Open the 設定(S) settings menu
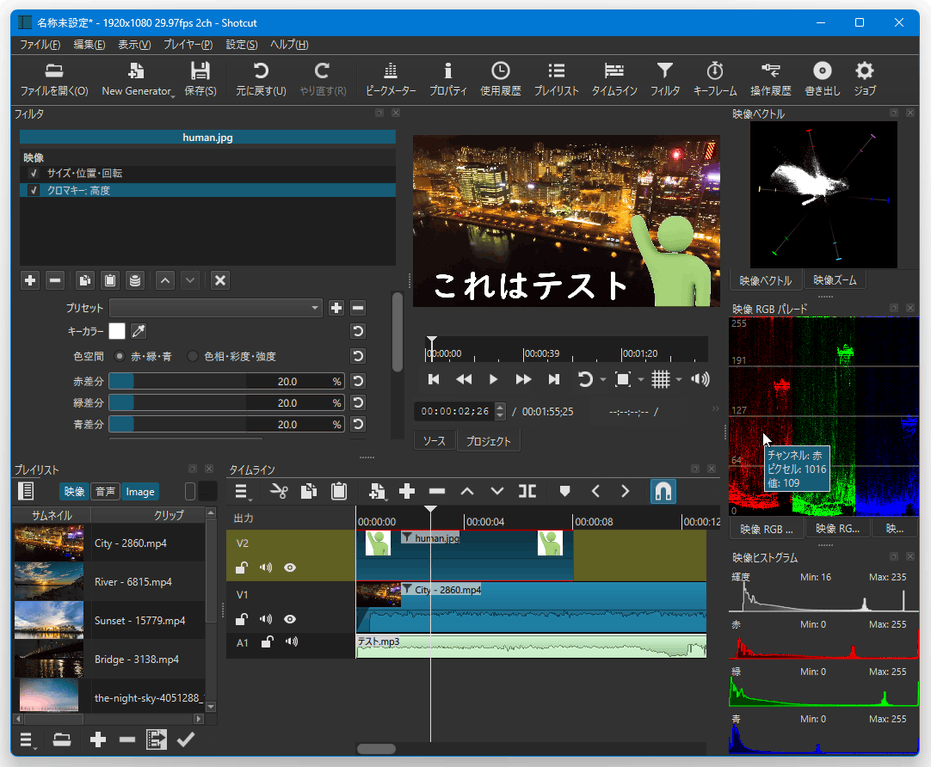The image size is (931, 767). tap(242, 45)
